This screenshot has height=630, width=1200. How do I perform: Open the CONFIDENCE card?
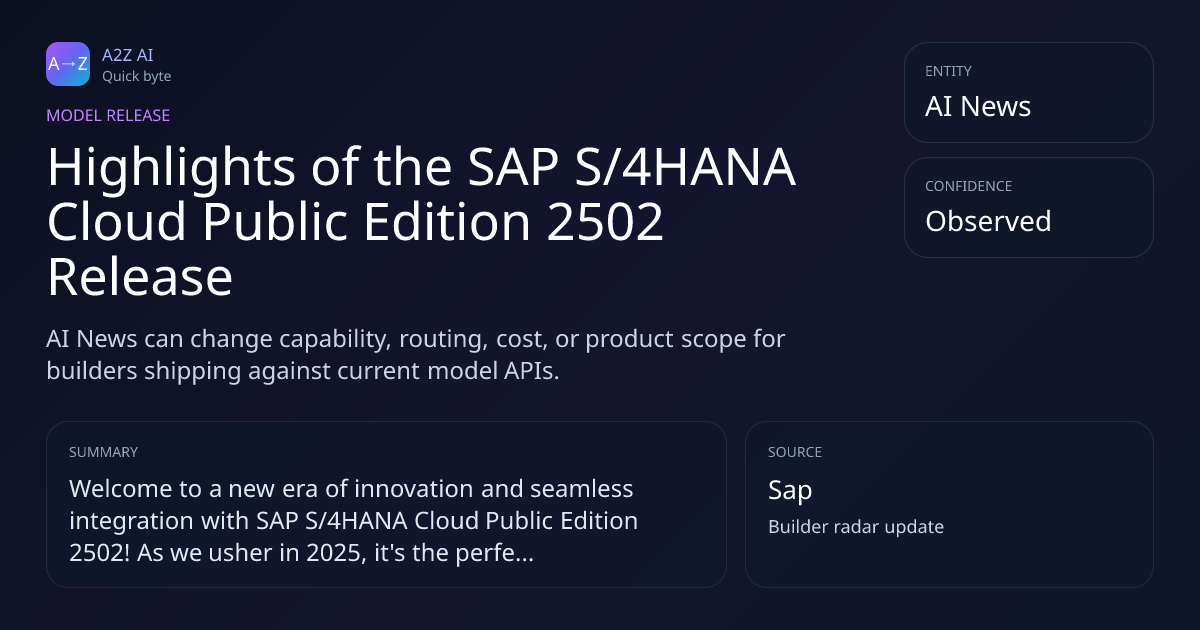point(1028,207)
